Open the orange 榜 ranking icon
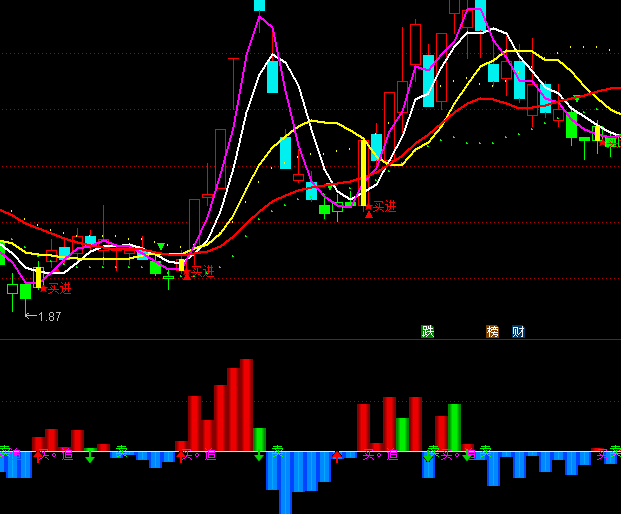621x514 pixels. click(492, 332)
